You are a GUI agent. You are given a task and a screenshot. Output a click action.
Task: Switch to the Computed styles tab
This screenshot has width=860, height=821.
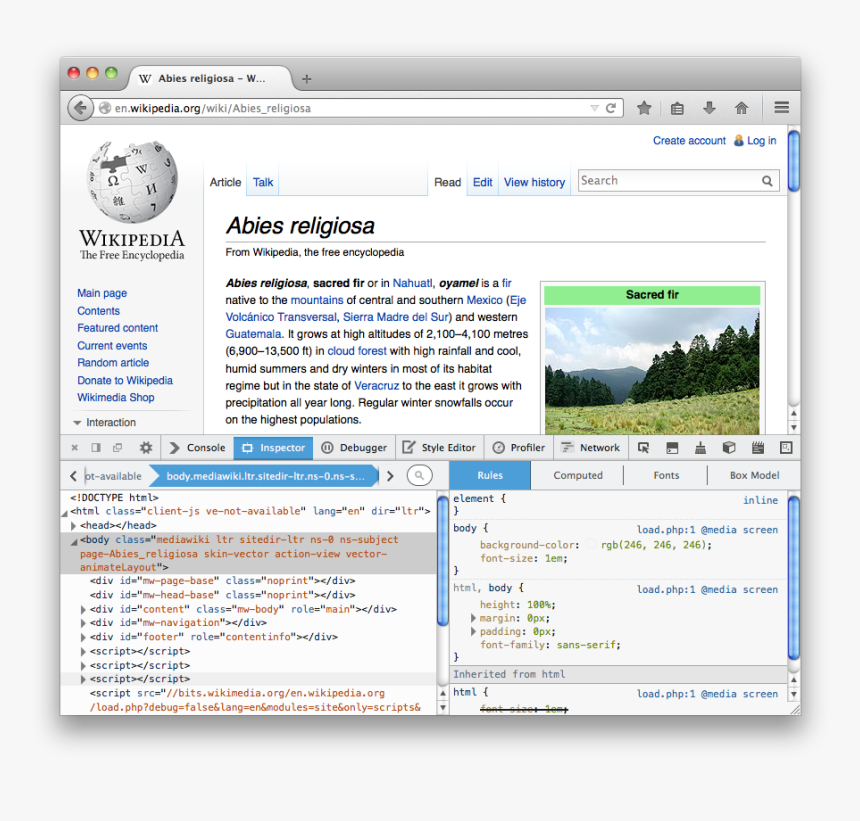pos(578,475)
